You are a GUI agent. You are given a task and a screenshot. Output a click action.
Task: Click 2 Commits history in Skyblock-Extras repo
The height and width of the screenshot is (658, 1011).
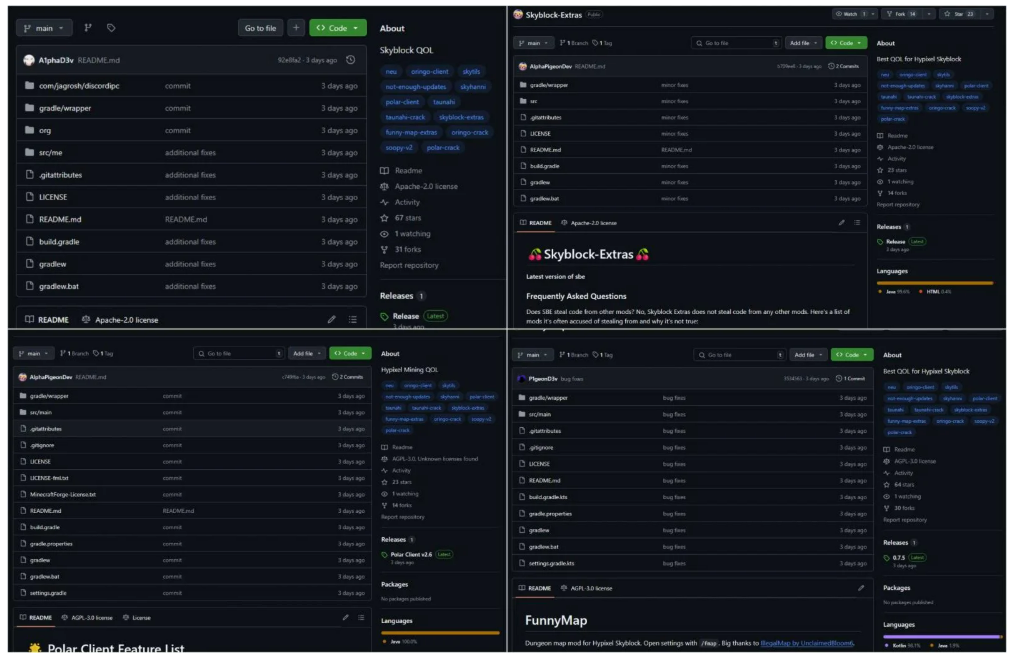pyautogui.click(x=843, y=66)
